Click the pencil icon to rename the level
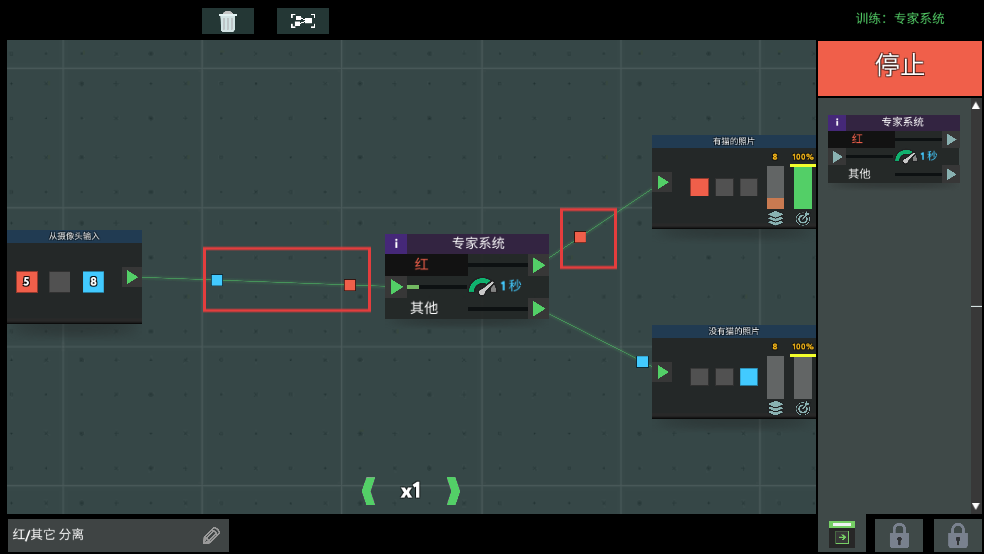The width and height of the screenshot is (984, 554). (211, 535)
